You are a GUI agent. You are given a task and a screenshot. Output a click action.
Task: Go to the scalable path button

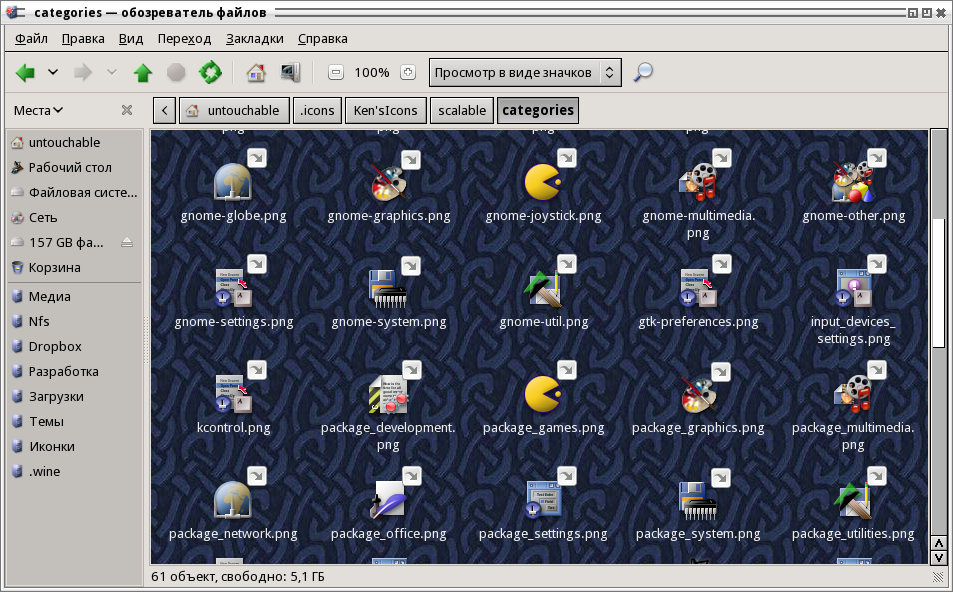pos(462,110)
